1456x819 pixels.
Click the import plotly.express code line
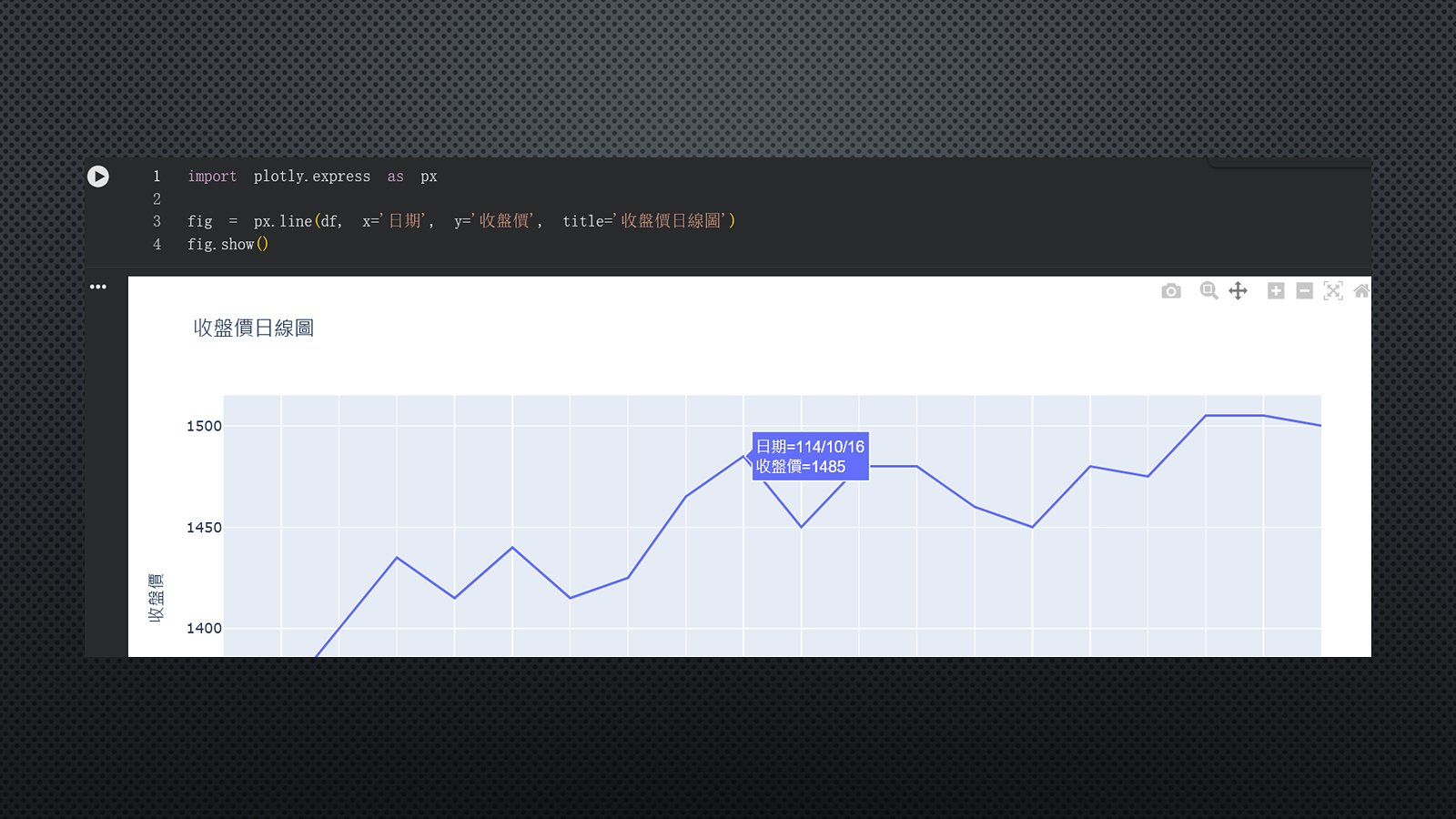click(x=311, y=177)
